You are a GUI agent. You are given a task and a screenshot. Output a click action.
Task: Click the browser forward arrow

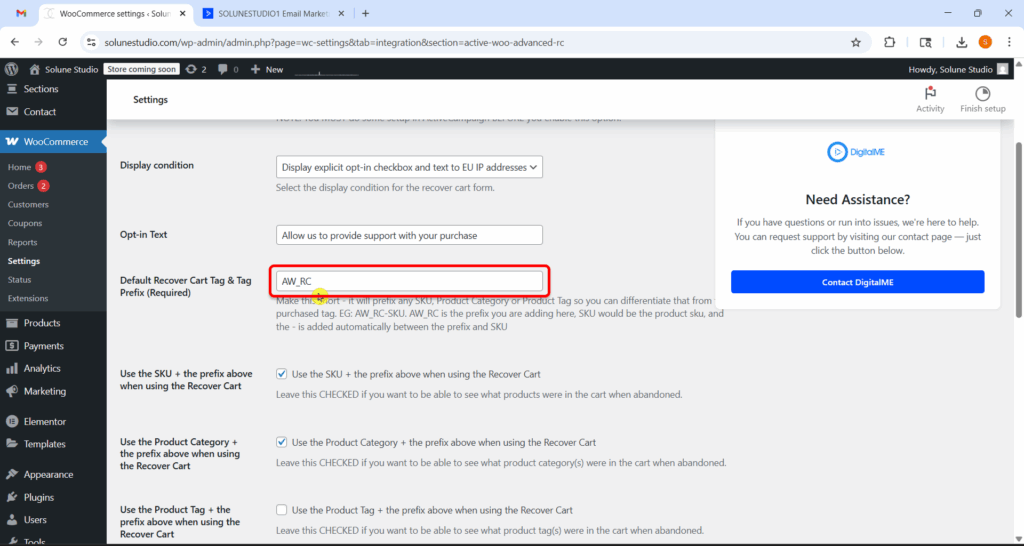(39, 42)
